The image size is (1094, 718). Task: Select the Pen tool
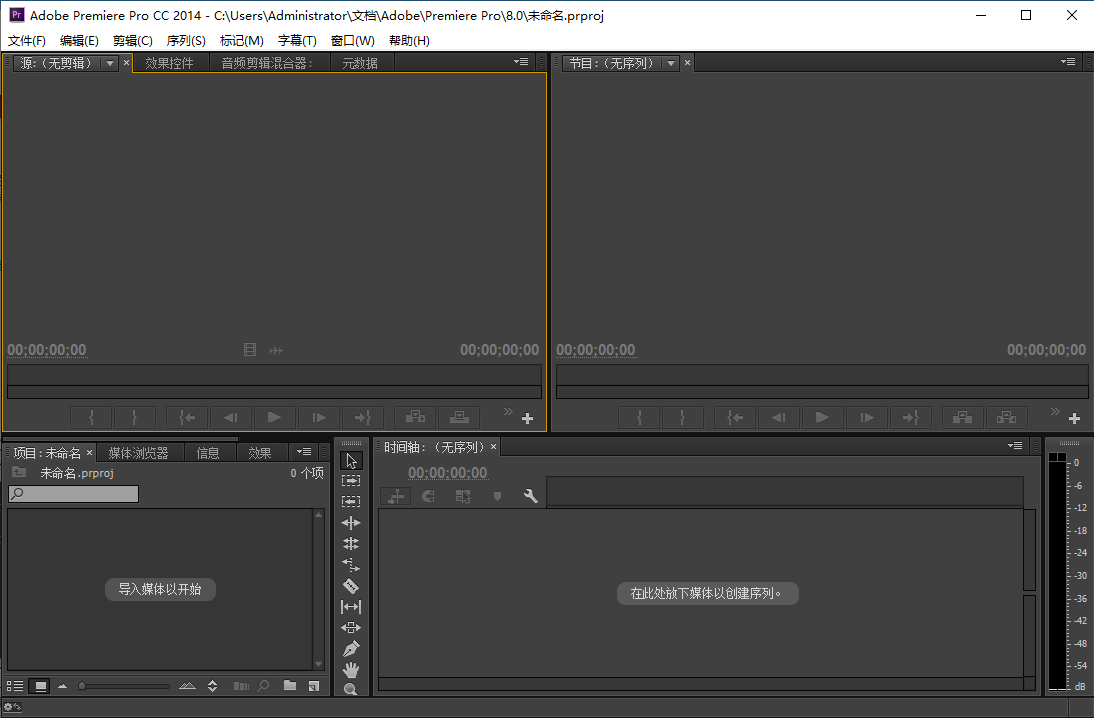[350, 649]
